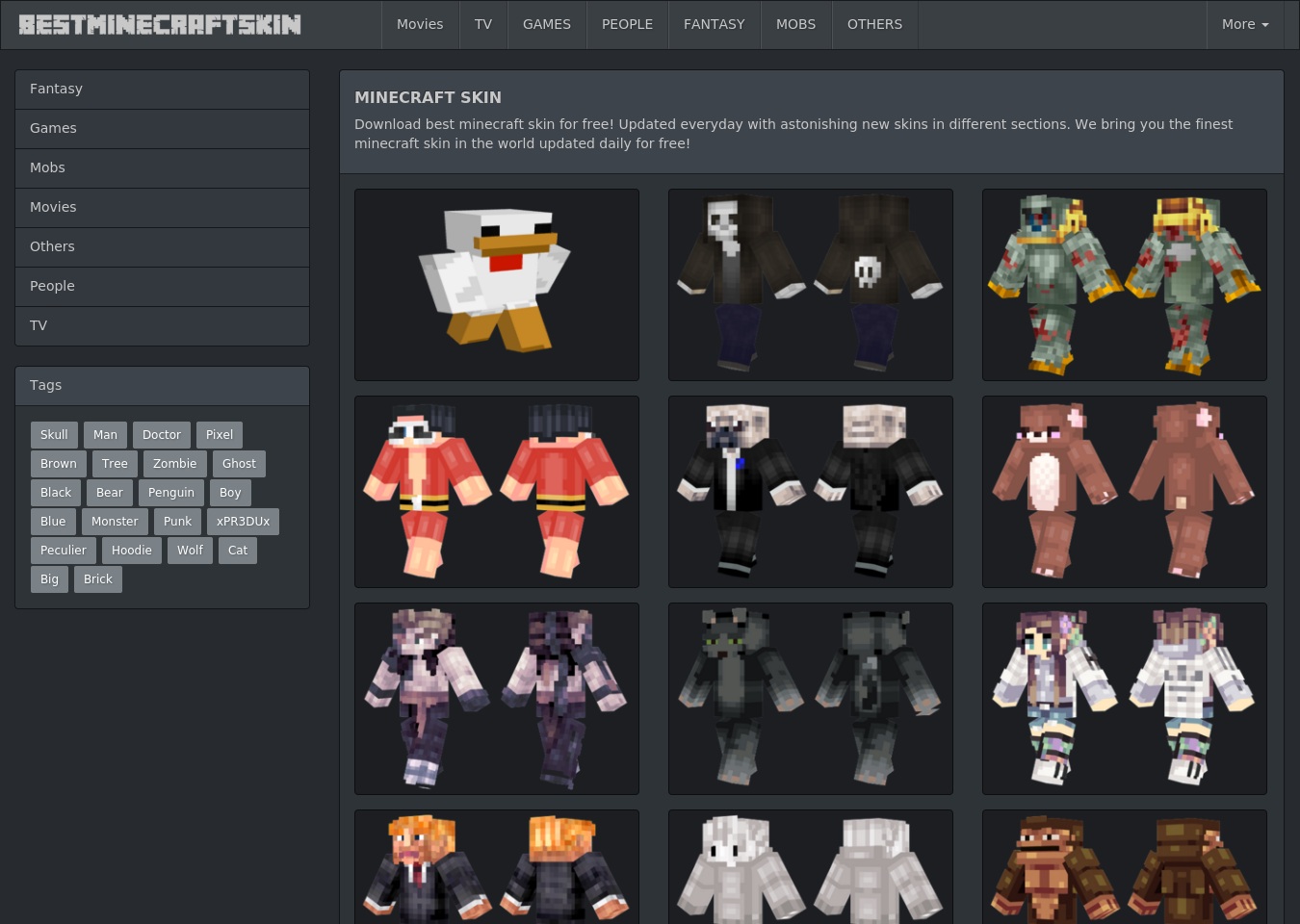Open OTHERS in the top navigation
This screenshot has height=924, width=1300.
(x=874, y=24)
